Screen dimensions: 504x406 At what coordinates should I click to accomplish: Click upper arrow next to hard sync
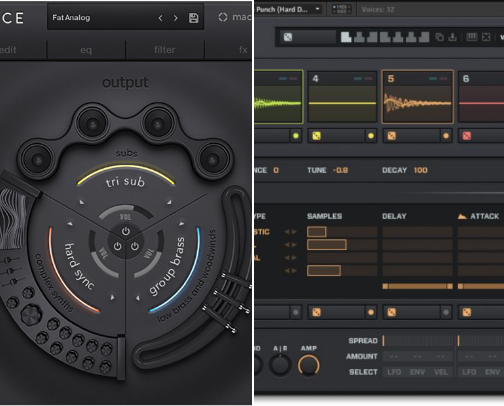click(70, 224)
